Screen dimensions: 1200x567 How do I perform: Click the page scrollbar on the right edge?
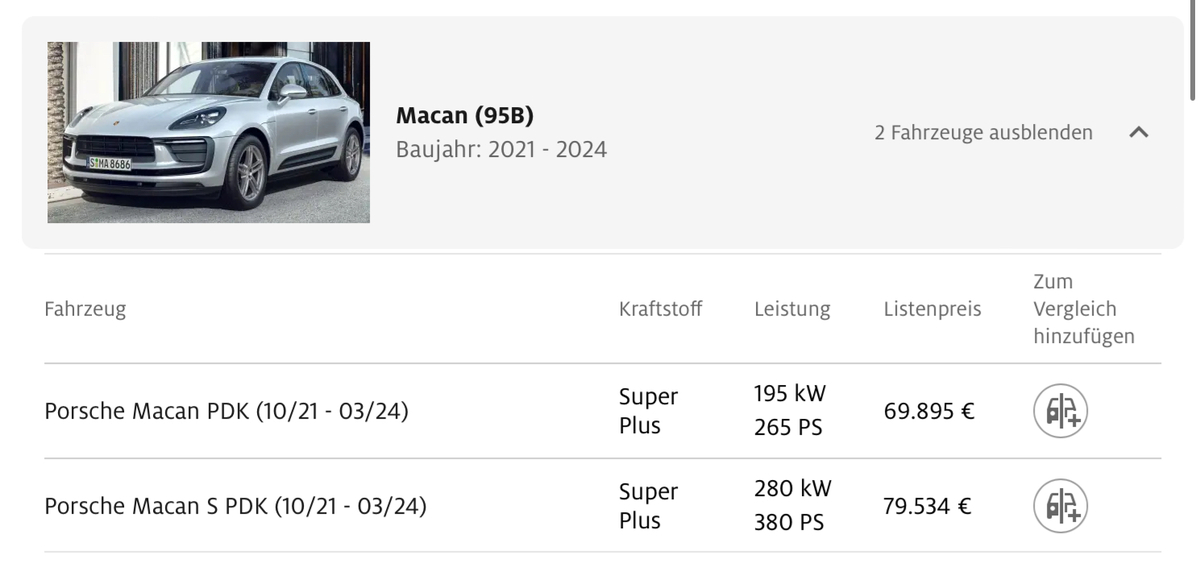point(1192,50)
